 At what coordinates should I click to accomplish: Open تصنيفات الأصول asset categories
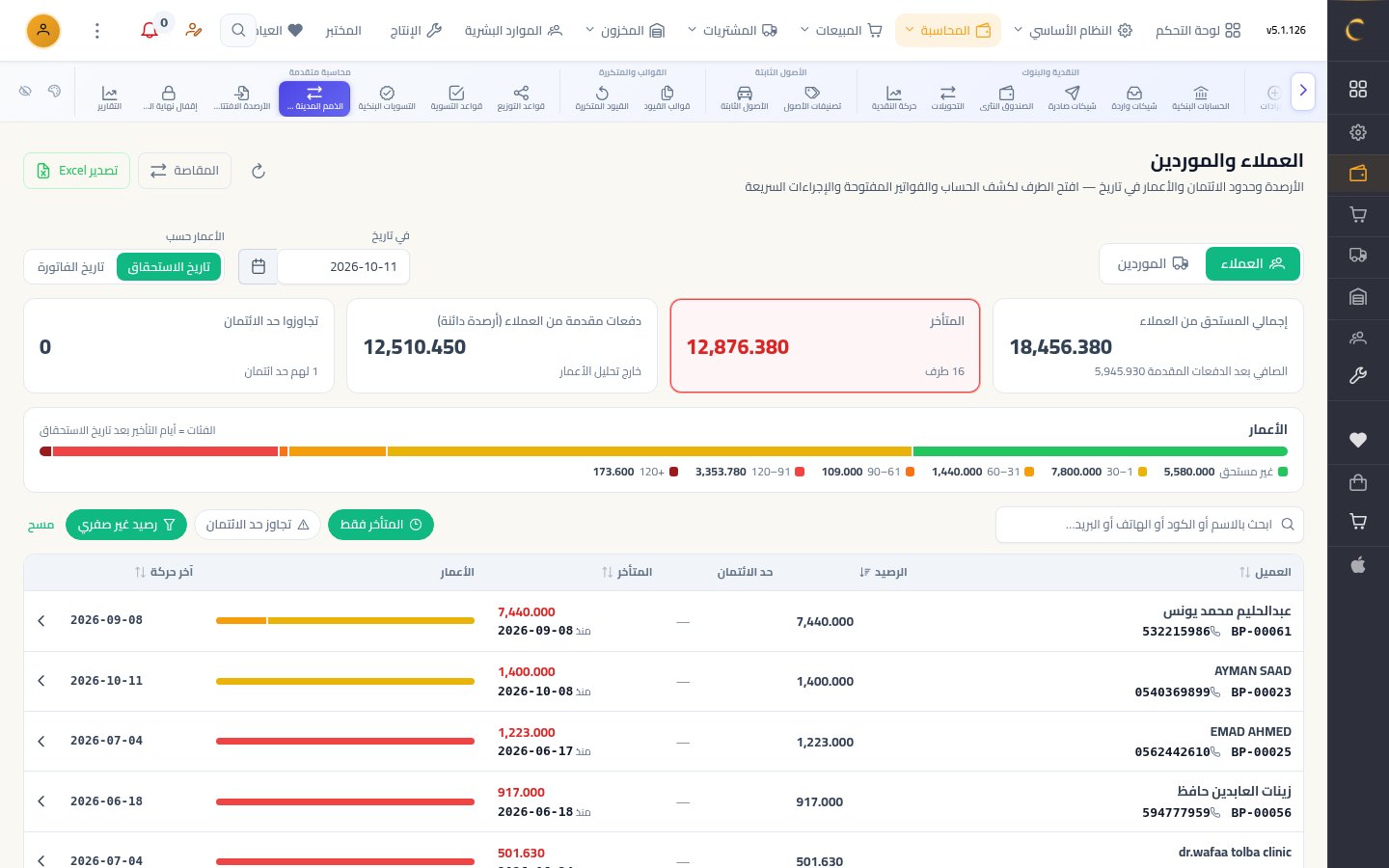812,97
